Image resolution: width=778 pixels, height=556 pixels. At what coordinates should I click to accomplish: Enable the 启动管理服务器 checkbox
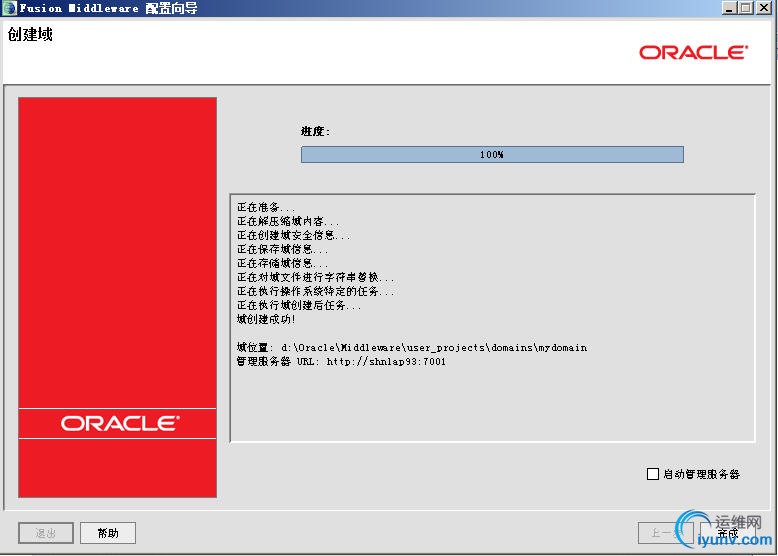click(x=652, y=474)
